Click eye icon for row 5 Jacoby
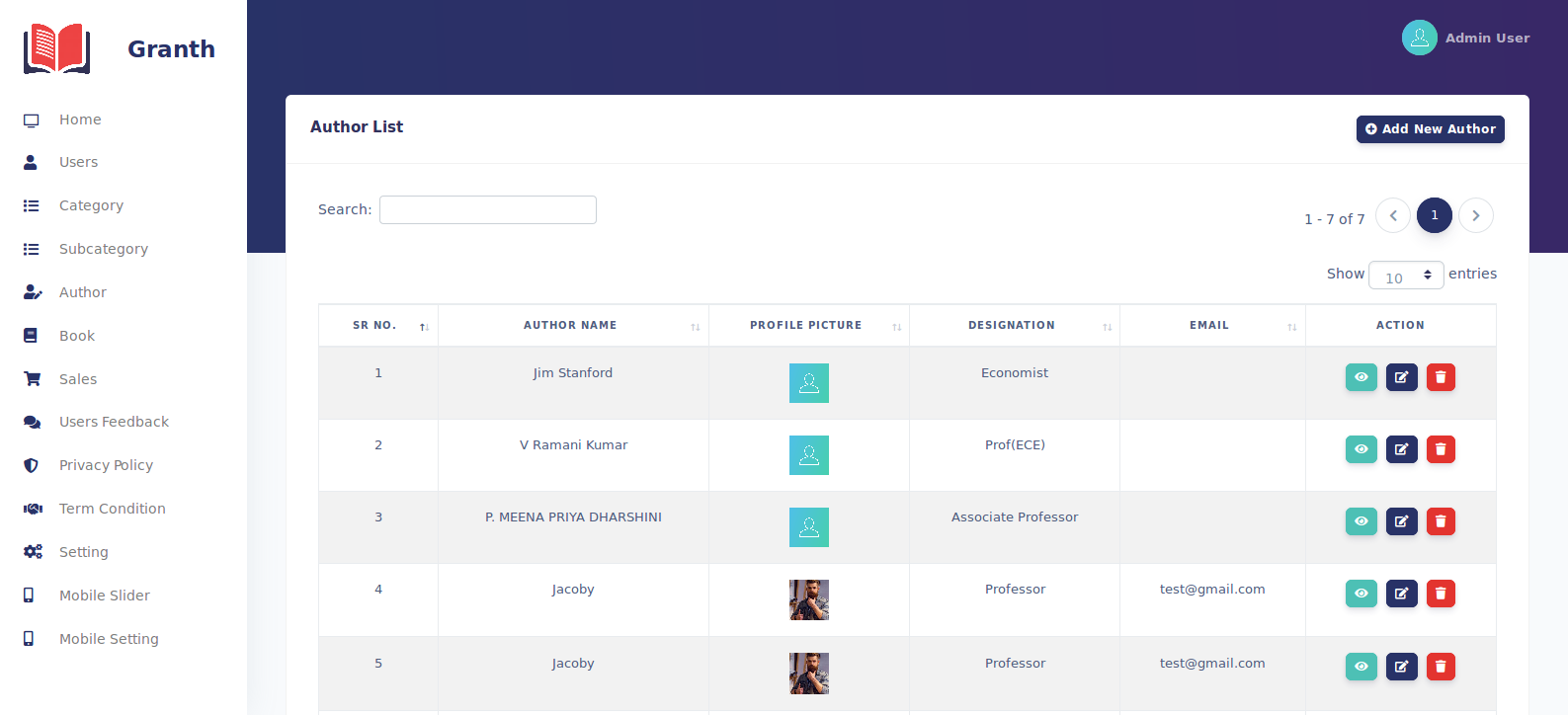Viewport: 1568px width, 715px height. (x=1361, y=667)
